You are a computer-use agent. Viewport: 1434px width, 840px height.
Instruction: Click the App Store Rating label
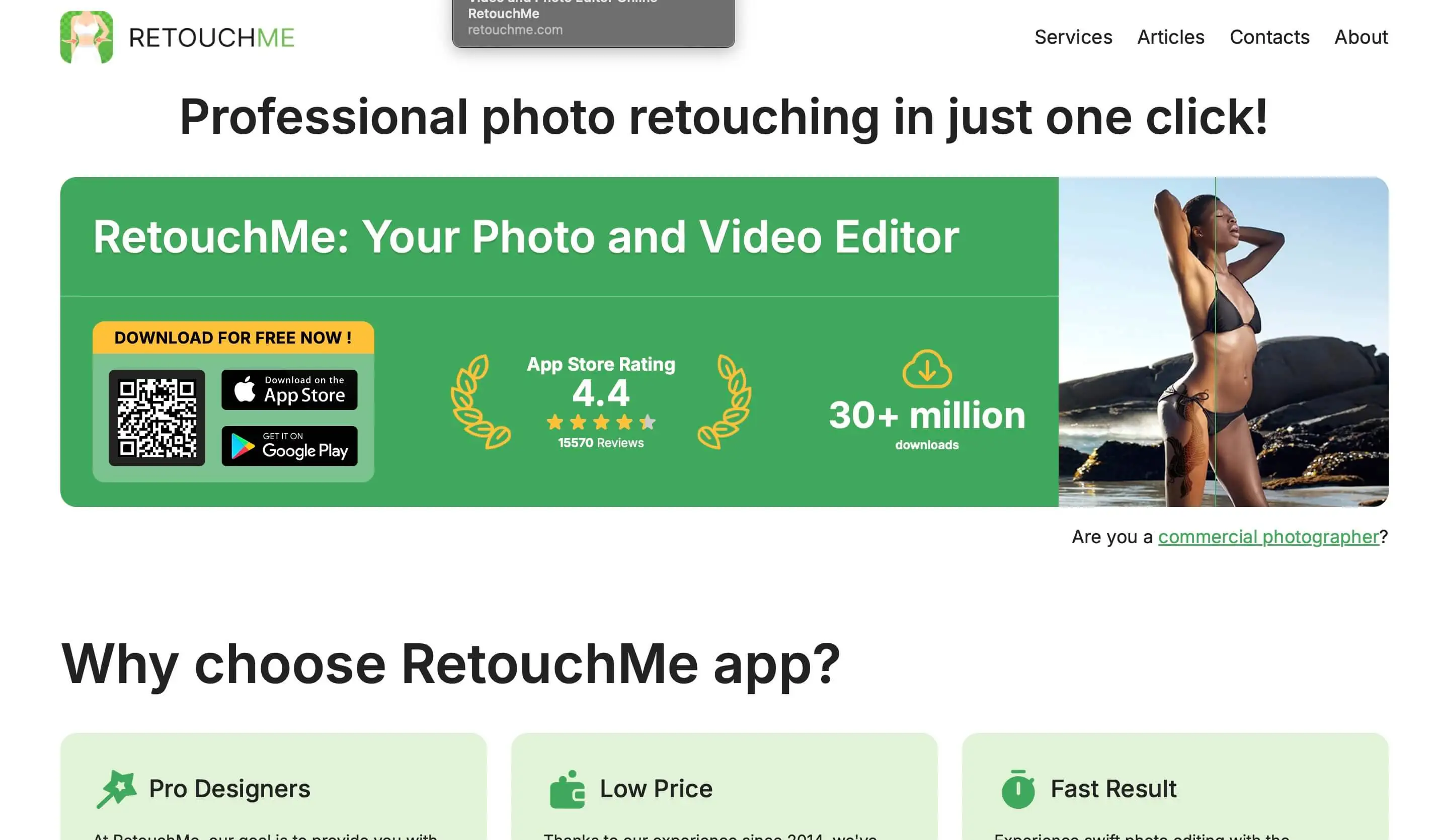tap(601, 364)
